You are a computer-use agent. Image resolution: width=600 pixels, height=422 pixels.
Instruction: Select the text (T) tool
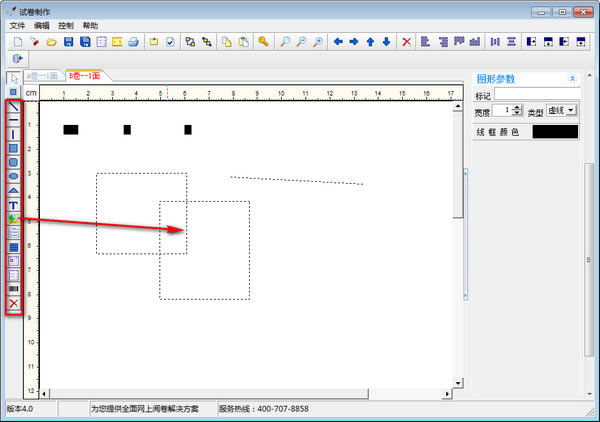pyautogui.click(x=14, y=204)
